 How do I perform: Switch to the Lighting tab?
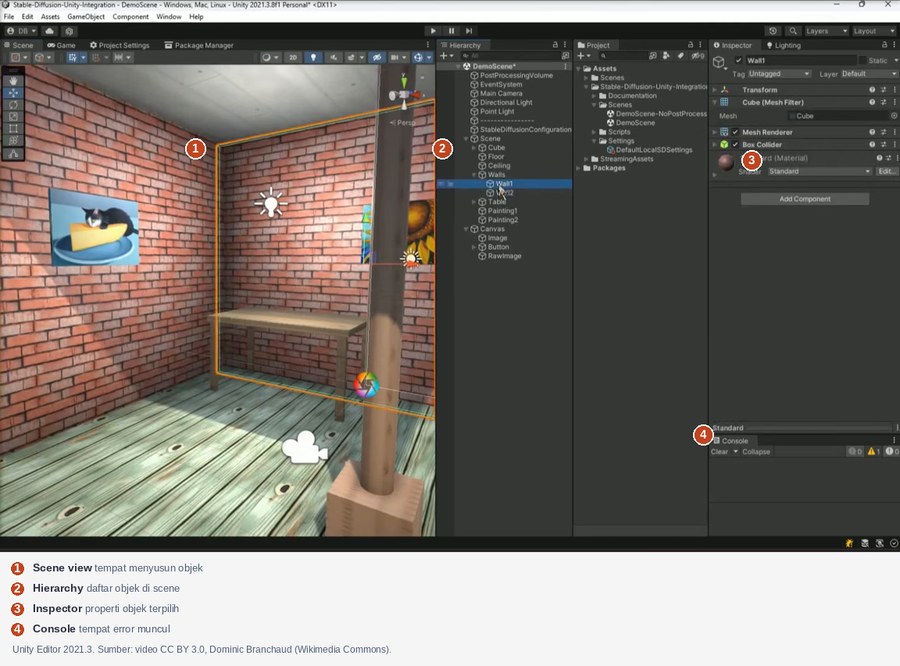(x=783, y=45)
